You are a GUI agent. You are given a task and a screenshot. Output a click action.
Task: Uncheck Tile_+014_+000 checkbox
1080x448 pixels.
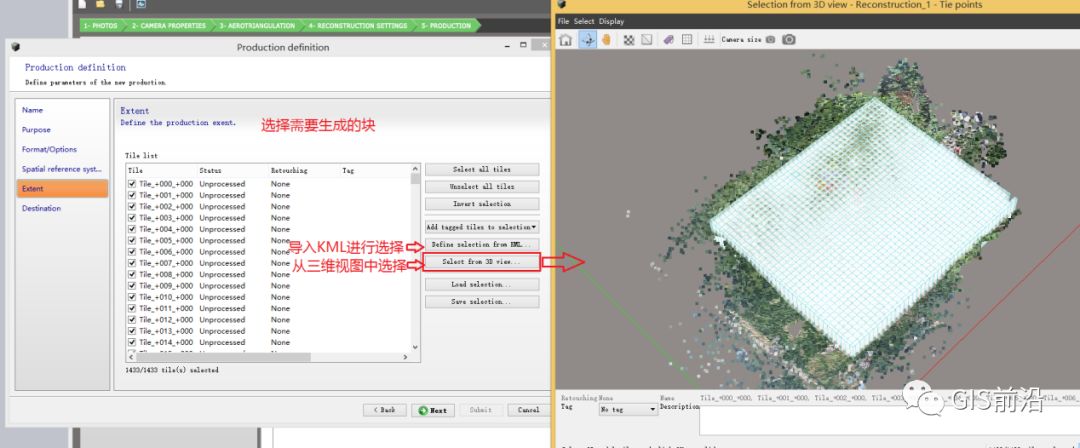132,342
